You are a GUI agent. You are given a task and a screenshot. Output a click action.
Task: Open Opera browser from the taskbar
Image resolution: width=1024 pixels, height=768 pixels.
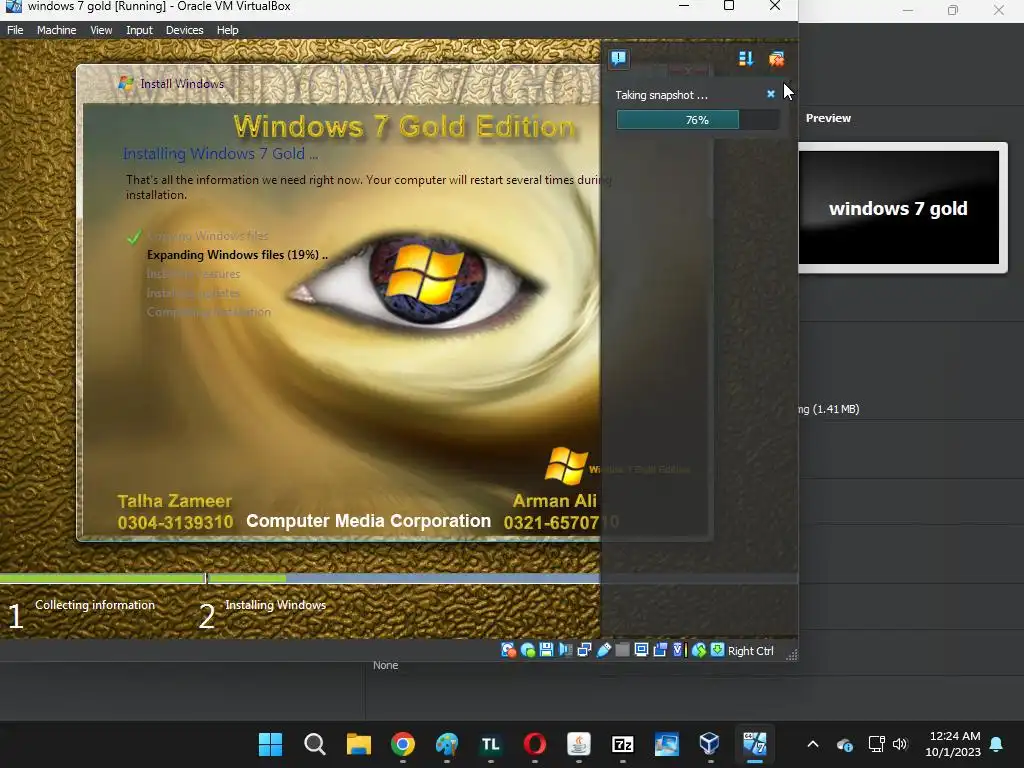click(x=535, y=744)
